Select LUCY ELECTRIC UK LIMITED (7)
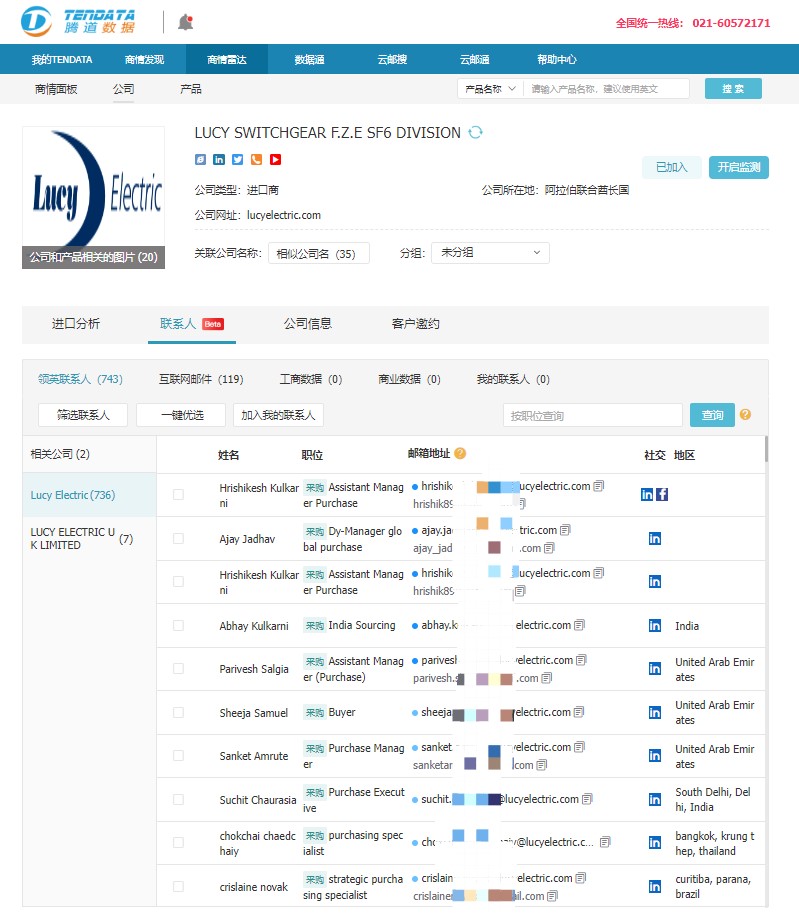The width and height of the screenshot is (799, 923). tap(89, 539)
